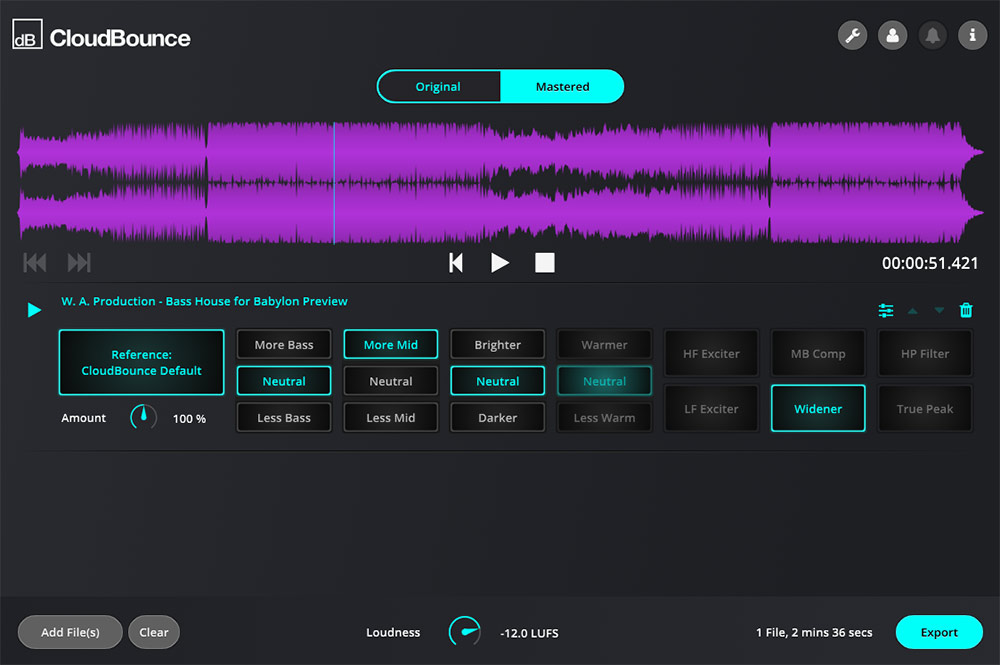Viewport: 1000px width, 665px height.
Task: Toggle the Widener effect
Action: click(x=818, y=409)
